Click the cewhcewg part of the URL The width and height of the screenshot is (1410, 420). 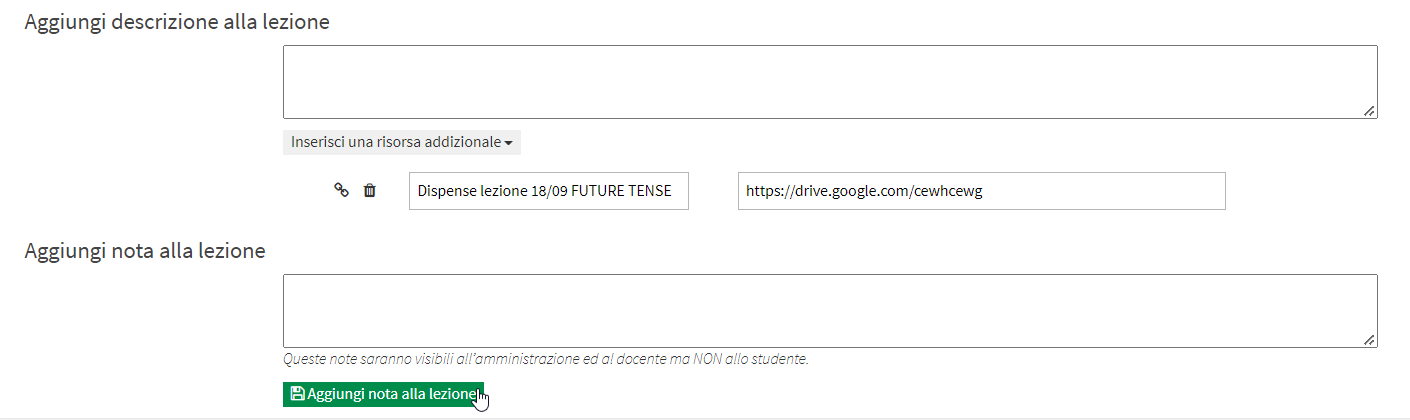[948, 192]
